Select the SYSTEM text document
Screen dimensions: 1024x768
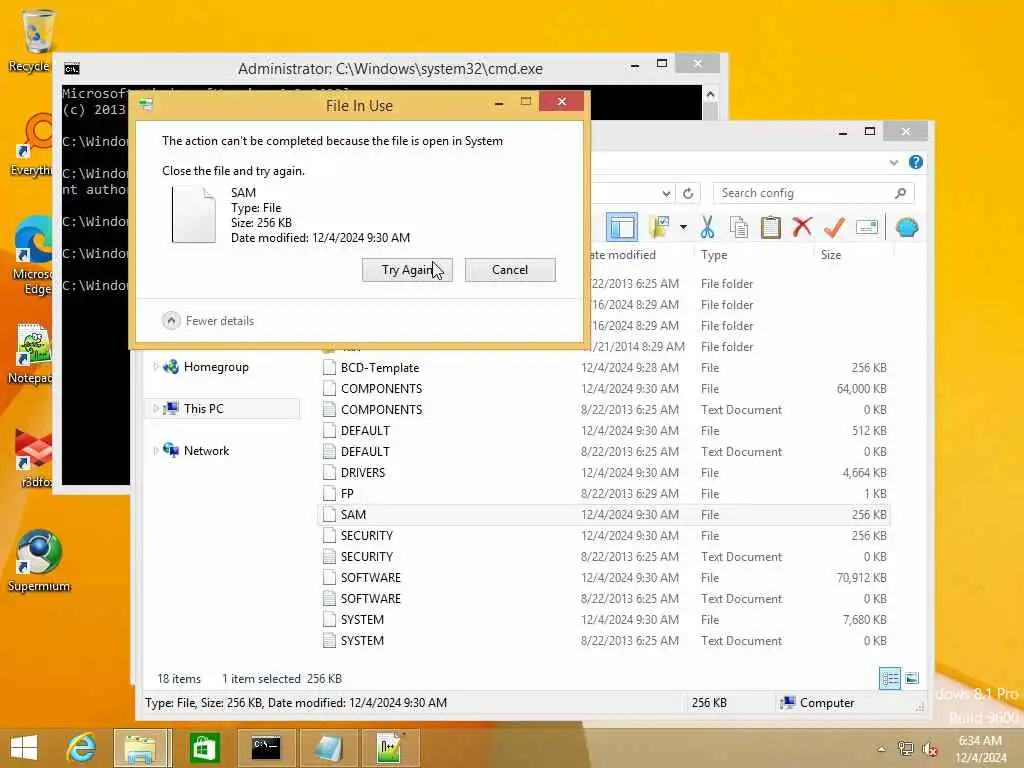pos(605,641)
